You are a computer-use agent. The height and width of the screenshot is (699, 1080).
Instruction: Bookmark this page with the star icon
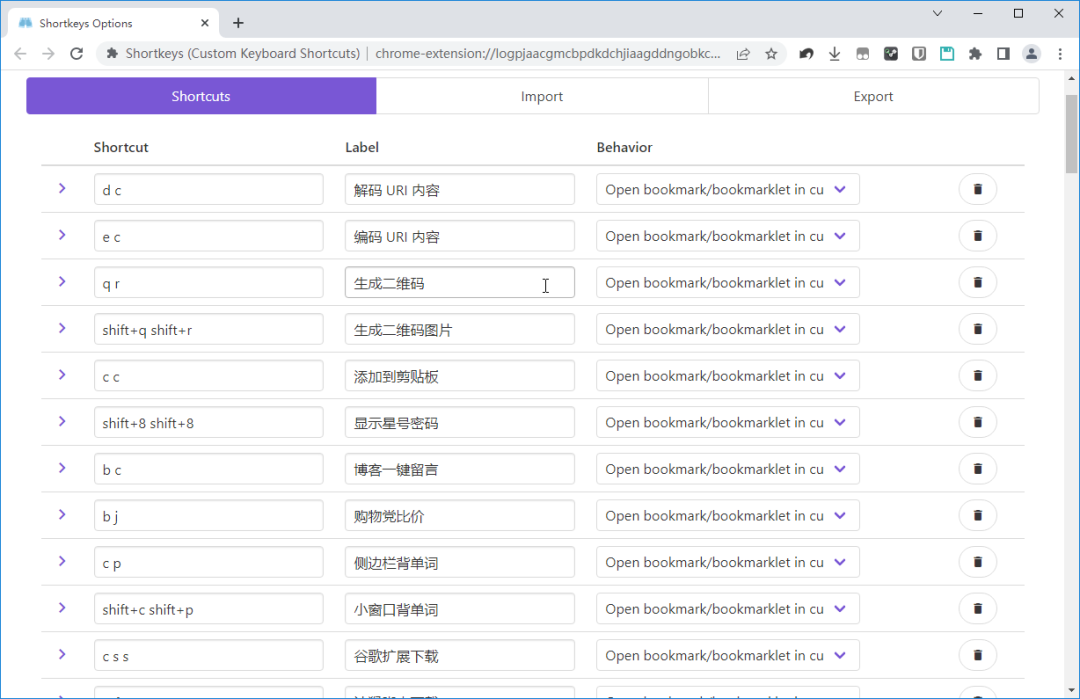771,54
